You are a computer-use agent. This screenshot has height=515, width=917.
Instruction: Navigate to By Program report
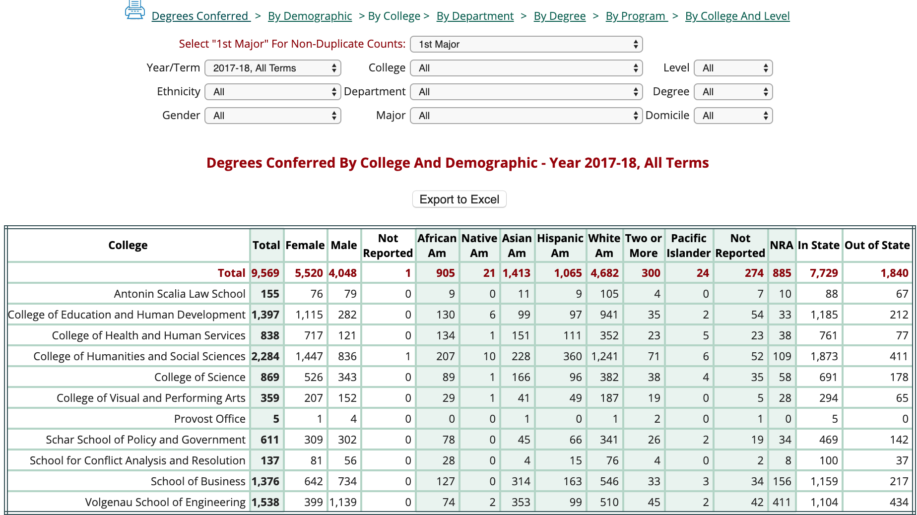point(636,16)
